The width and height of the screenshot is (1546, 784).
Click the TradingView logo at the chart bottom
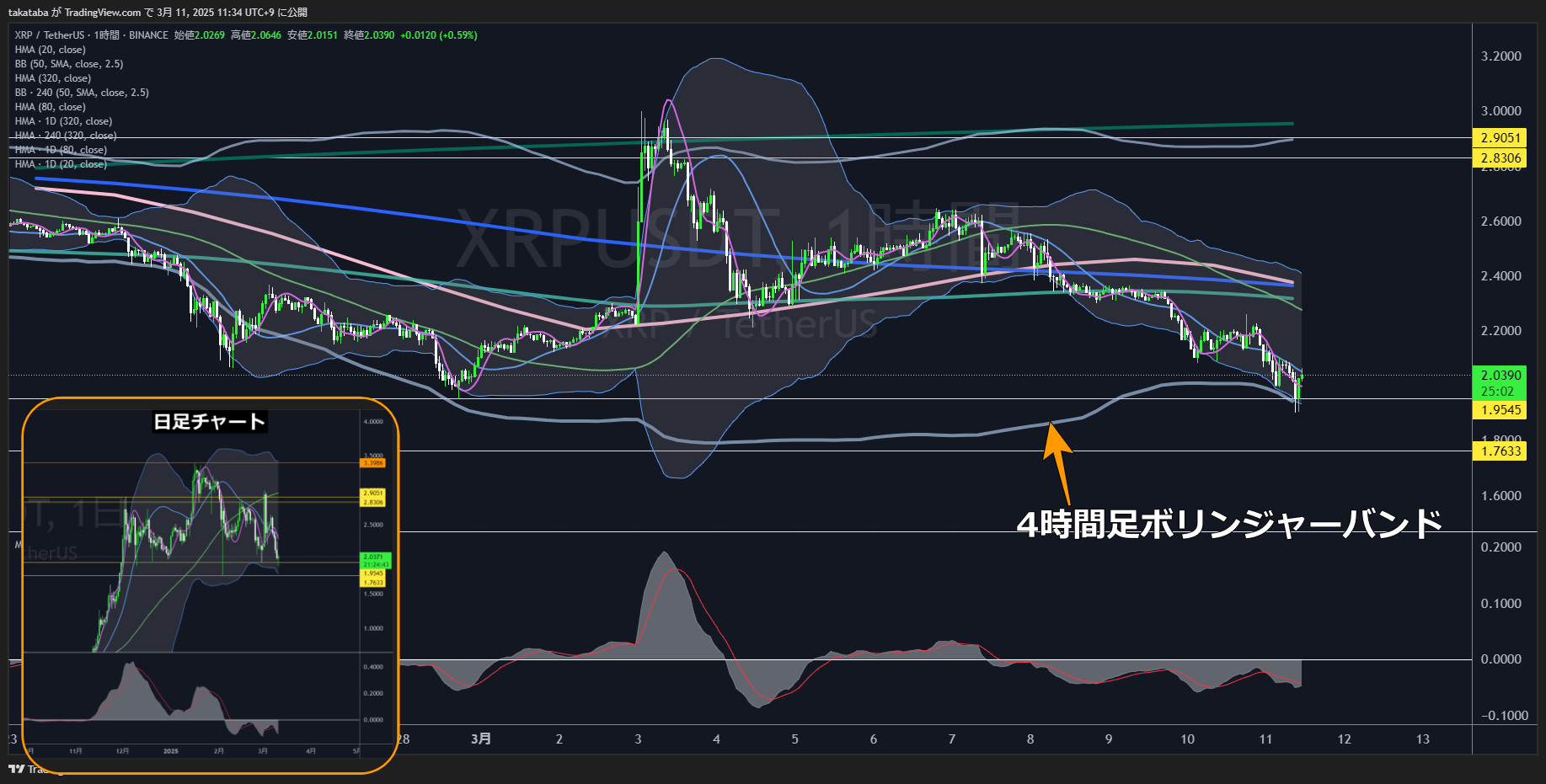pos(17,769)
